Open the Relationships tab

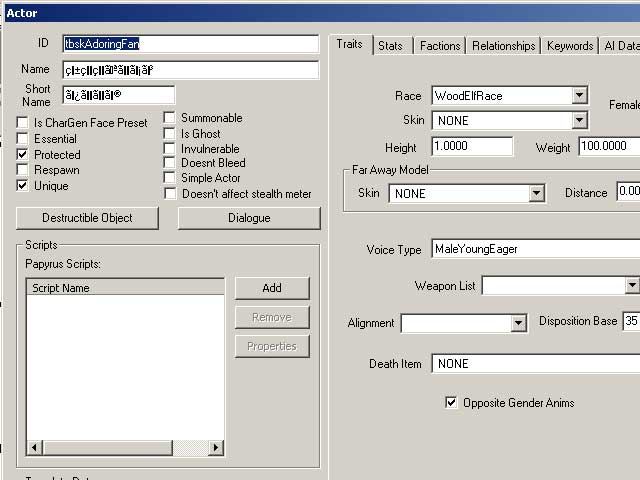pos(504,46)
